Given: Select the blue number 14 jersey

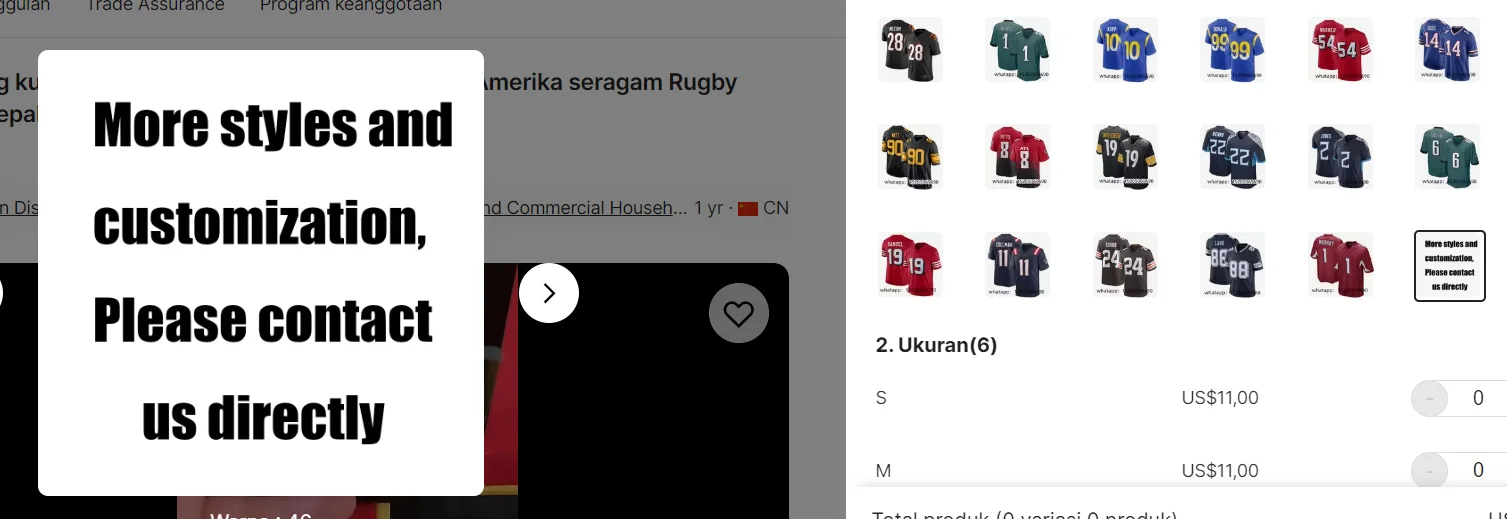Looking at the screenshot, I should click(x=1447, y=49).
